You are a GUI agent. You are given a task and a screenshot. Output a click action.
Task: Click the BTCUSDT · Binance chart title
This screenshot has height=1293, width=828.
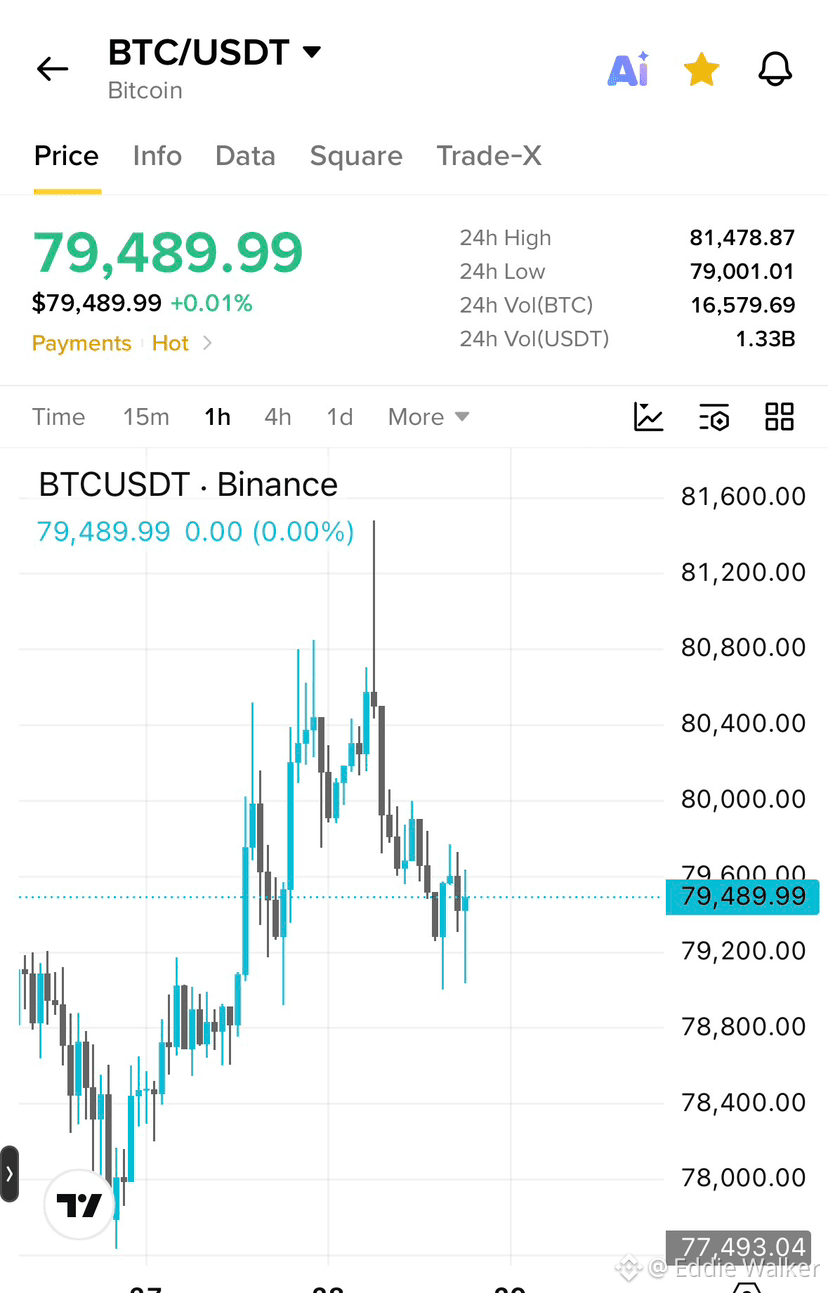(188, 485)
